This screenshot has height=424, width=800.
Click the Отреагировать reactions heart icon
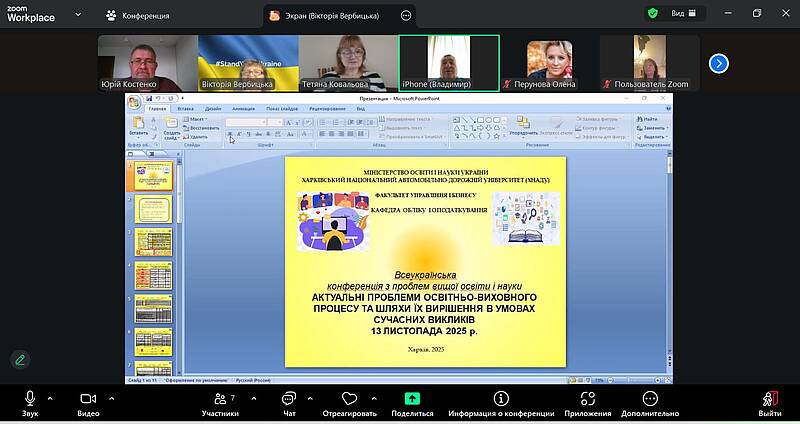point(349,399)
